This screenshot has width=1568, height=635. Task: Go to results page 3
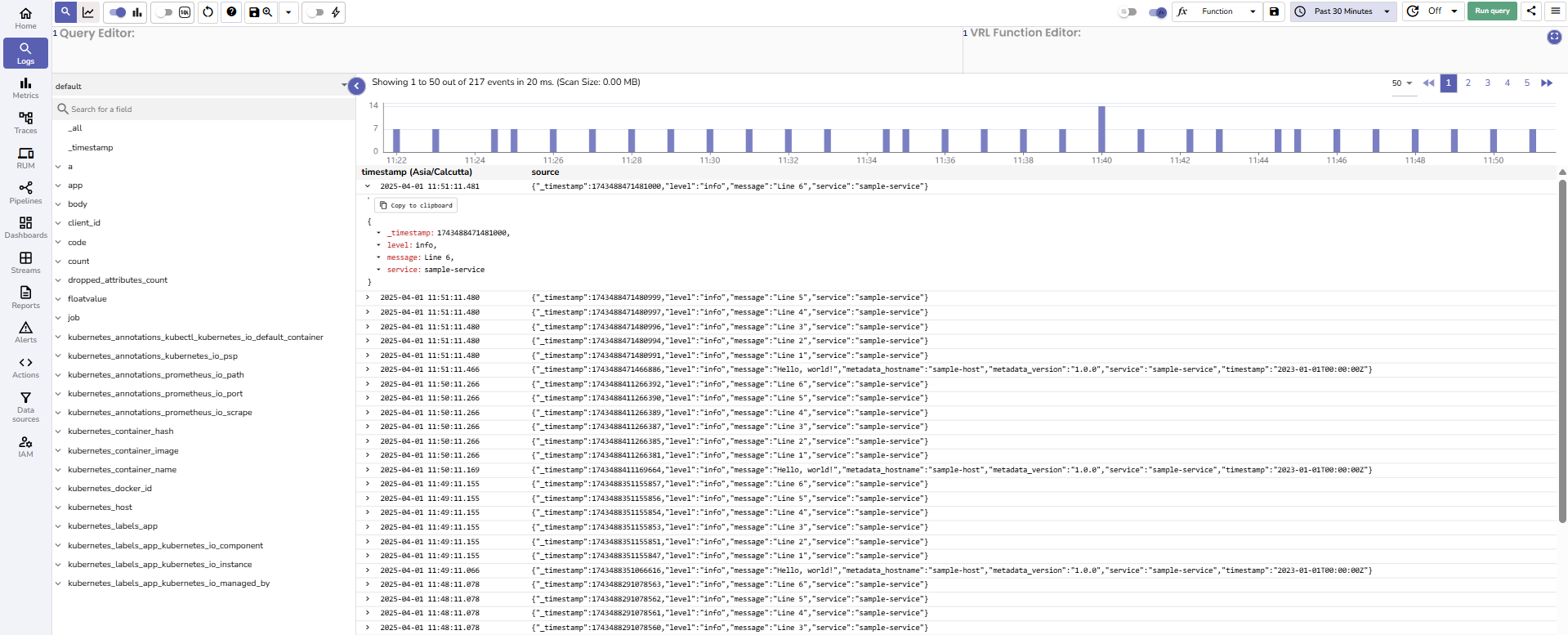pos(1488,83)
